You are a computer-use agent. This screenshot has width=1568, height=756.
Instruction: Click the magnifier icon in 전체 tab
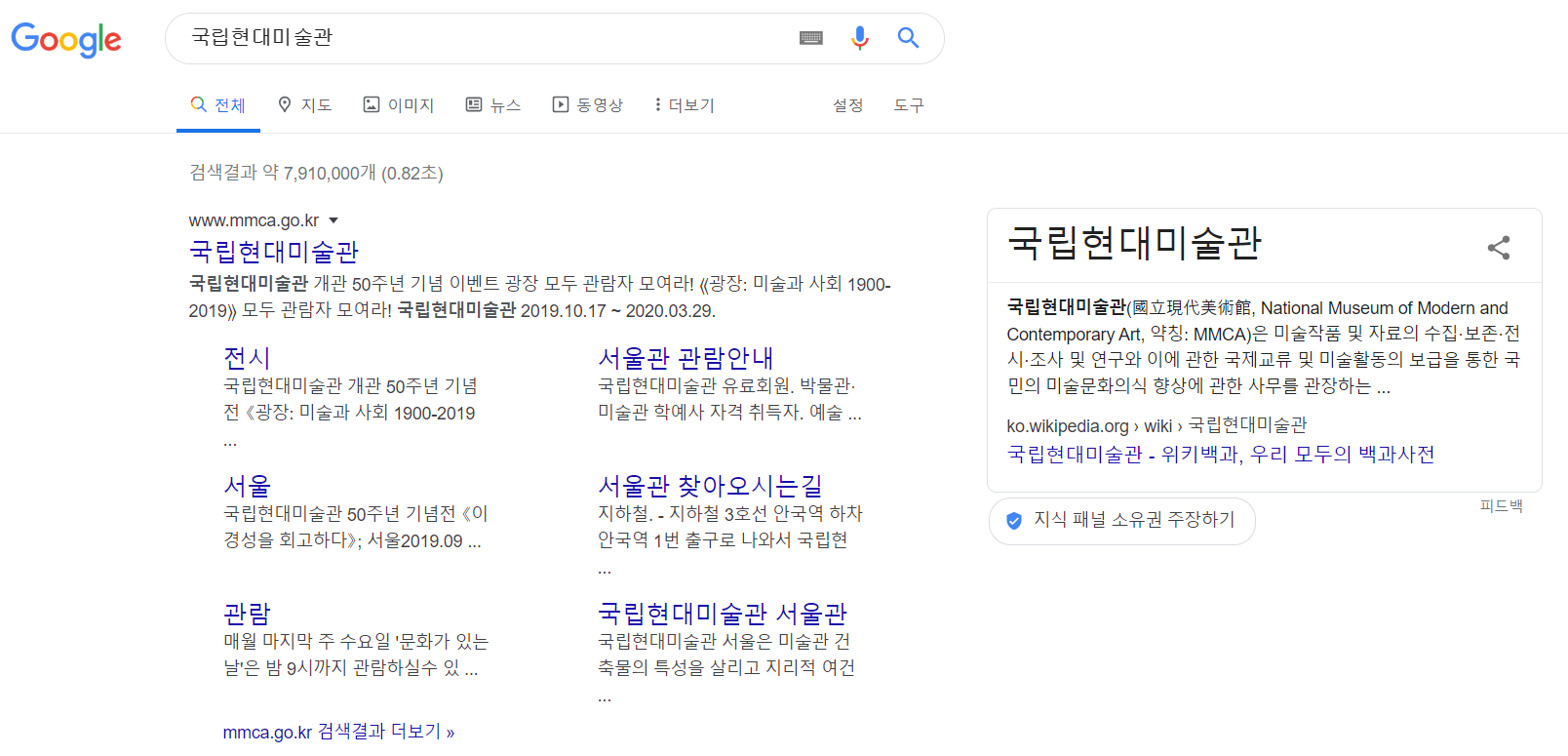(x=199, y=104)
